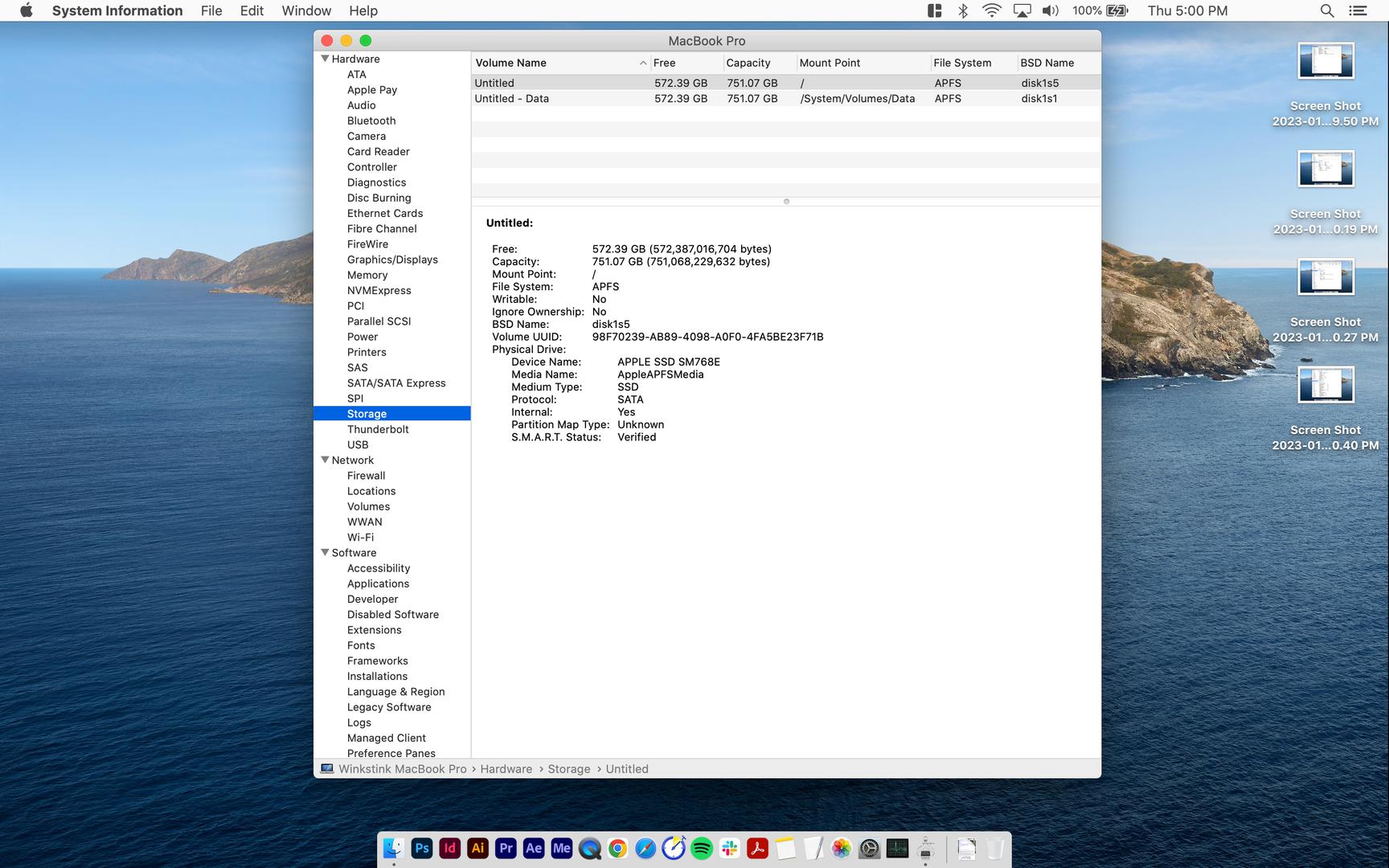Viewport: 1389px width, 868px height.
Task: Open the Help menu
Action: pos(363,10)
